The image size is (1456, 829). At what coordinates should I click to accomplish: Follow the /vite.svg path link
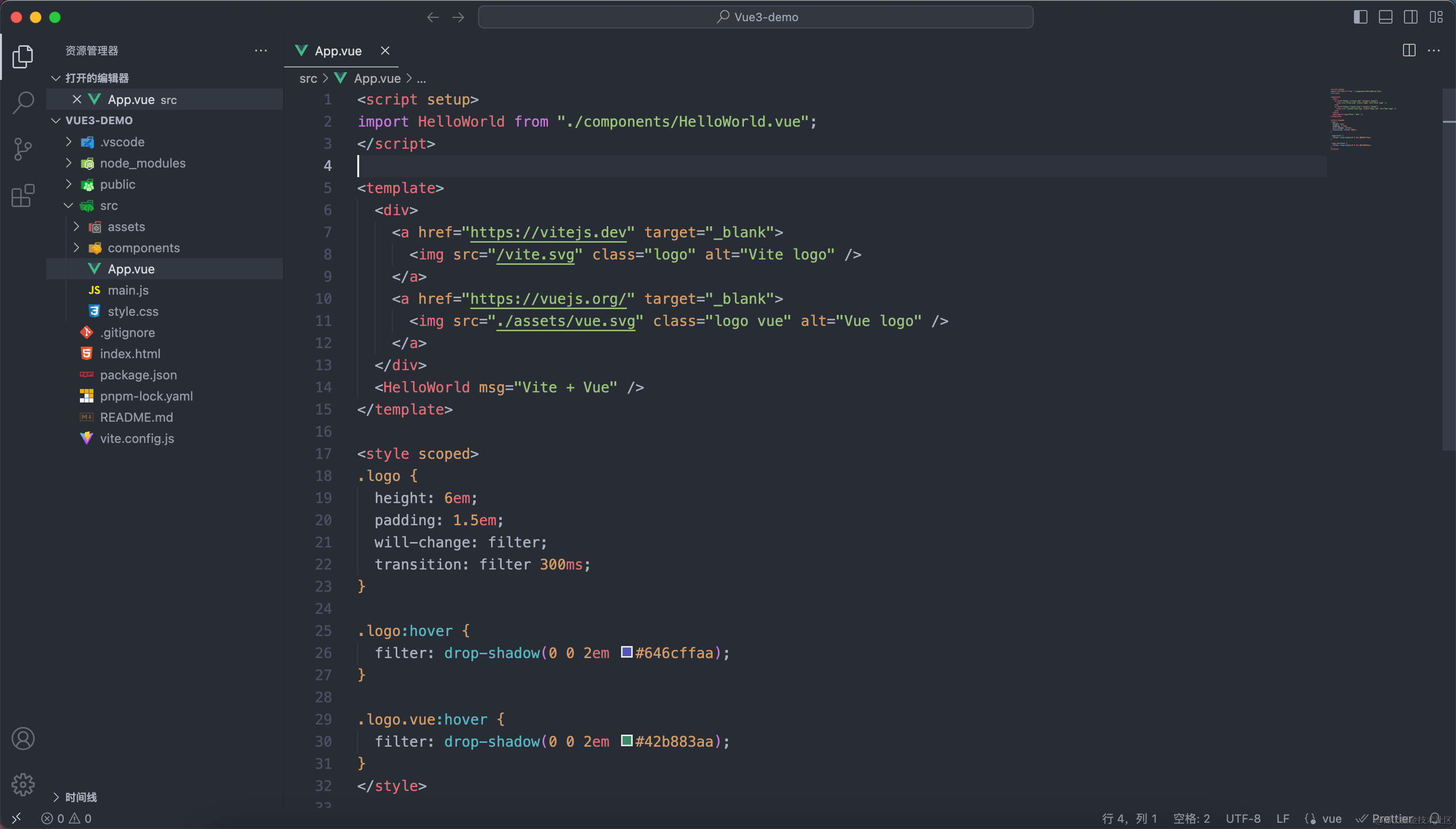pyautogui.click(x=535, y=255)
